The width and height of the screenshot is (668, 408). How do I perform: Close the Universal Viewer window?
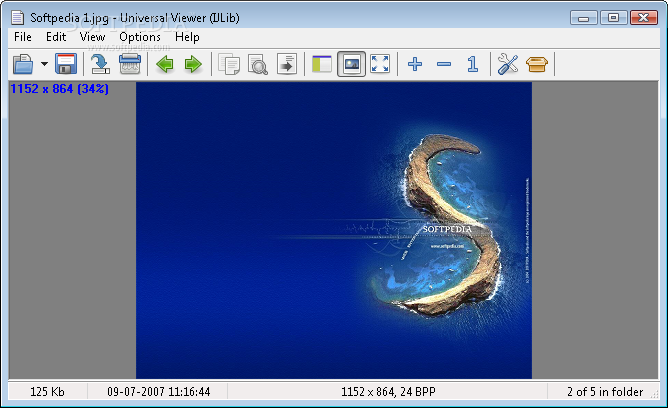pos(644,18)
